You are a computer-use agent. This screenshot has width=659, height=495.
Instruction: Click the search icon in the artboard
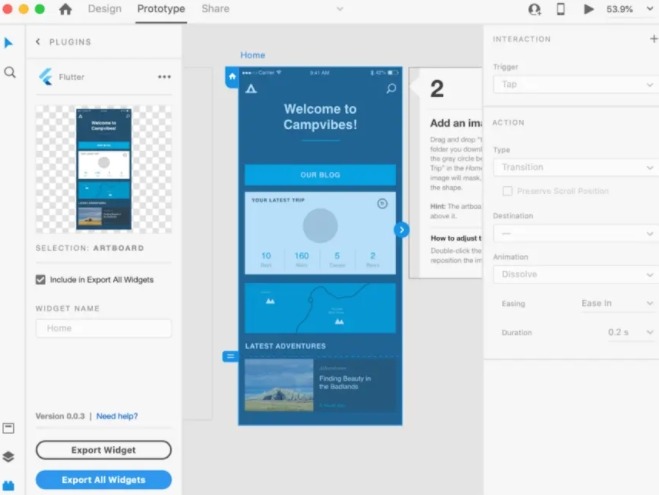click(391, 89)
